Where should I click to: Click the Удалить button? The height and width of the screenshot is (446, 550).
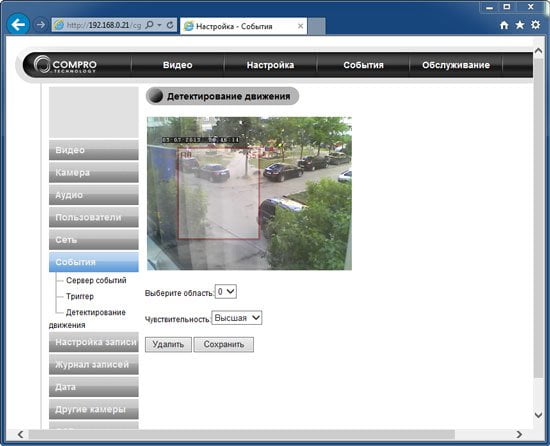(168, 345)
